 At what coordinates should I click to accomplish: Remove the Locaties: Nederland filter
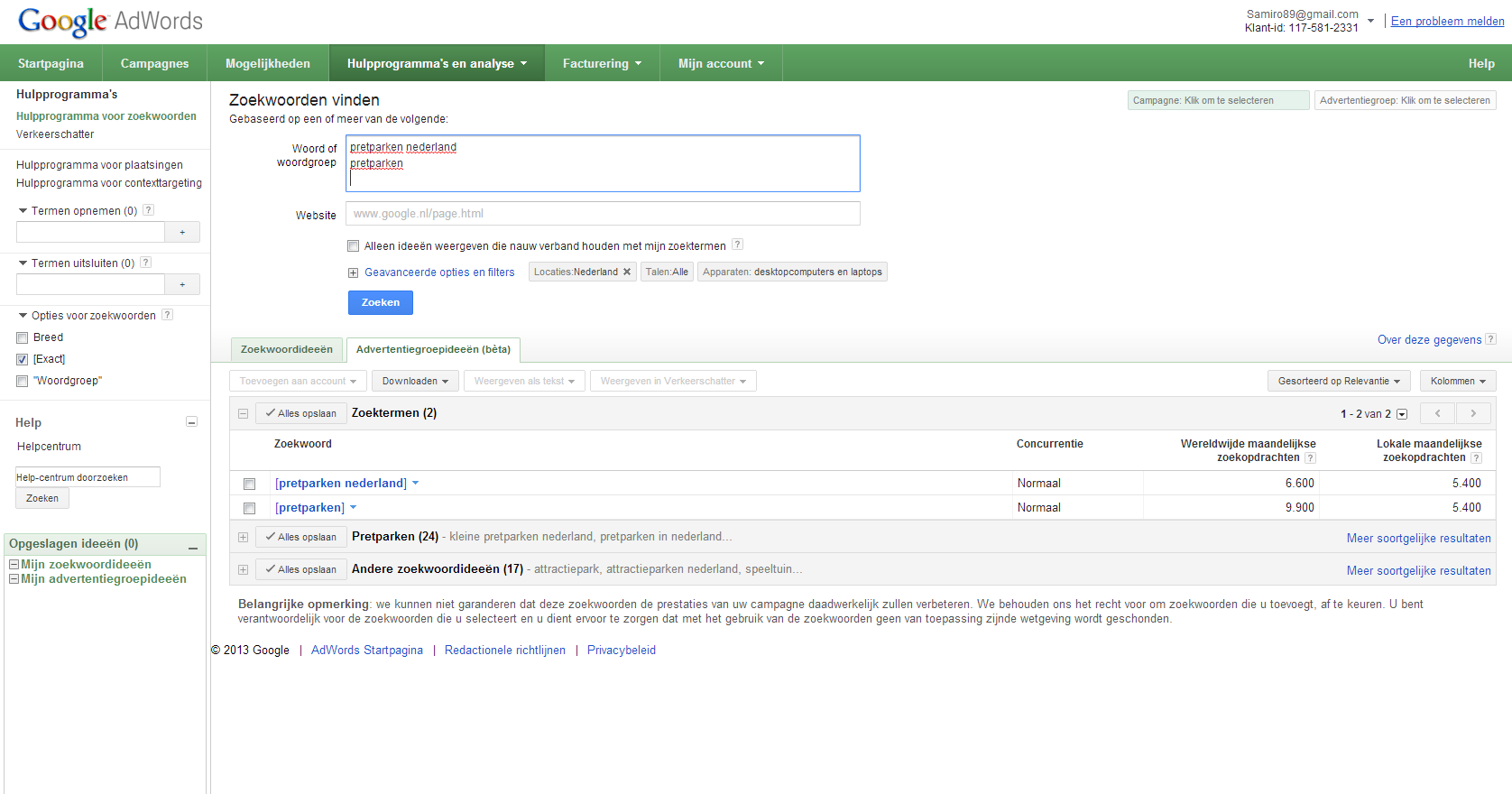click(627, 272)
